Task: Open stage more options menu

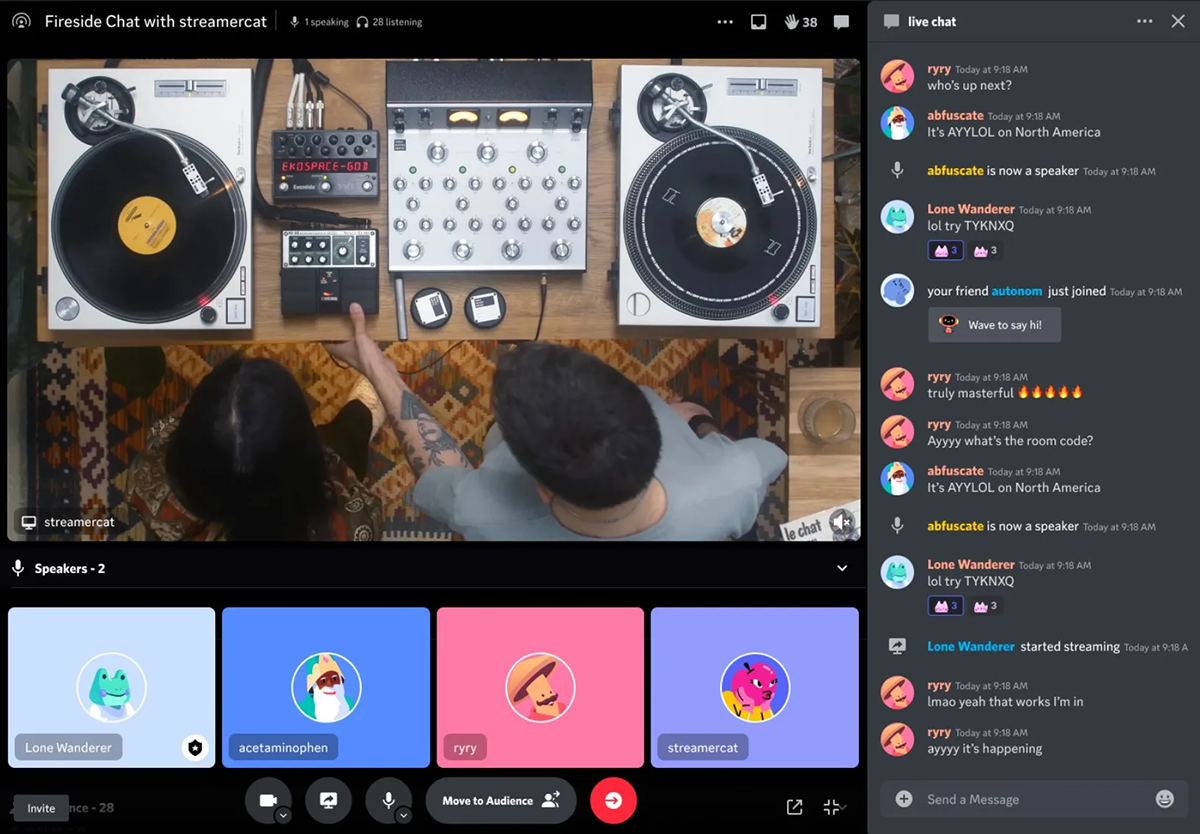Action: point(725,22)
